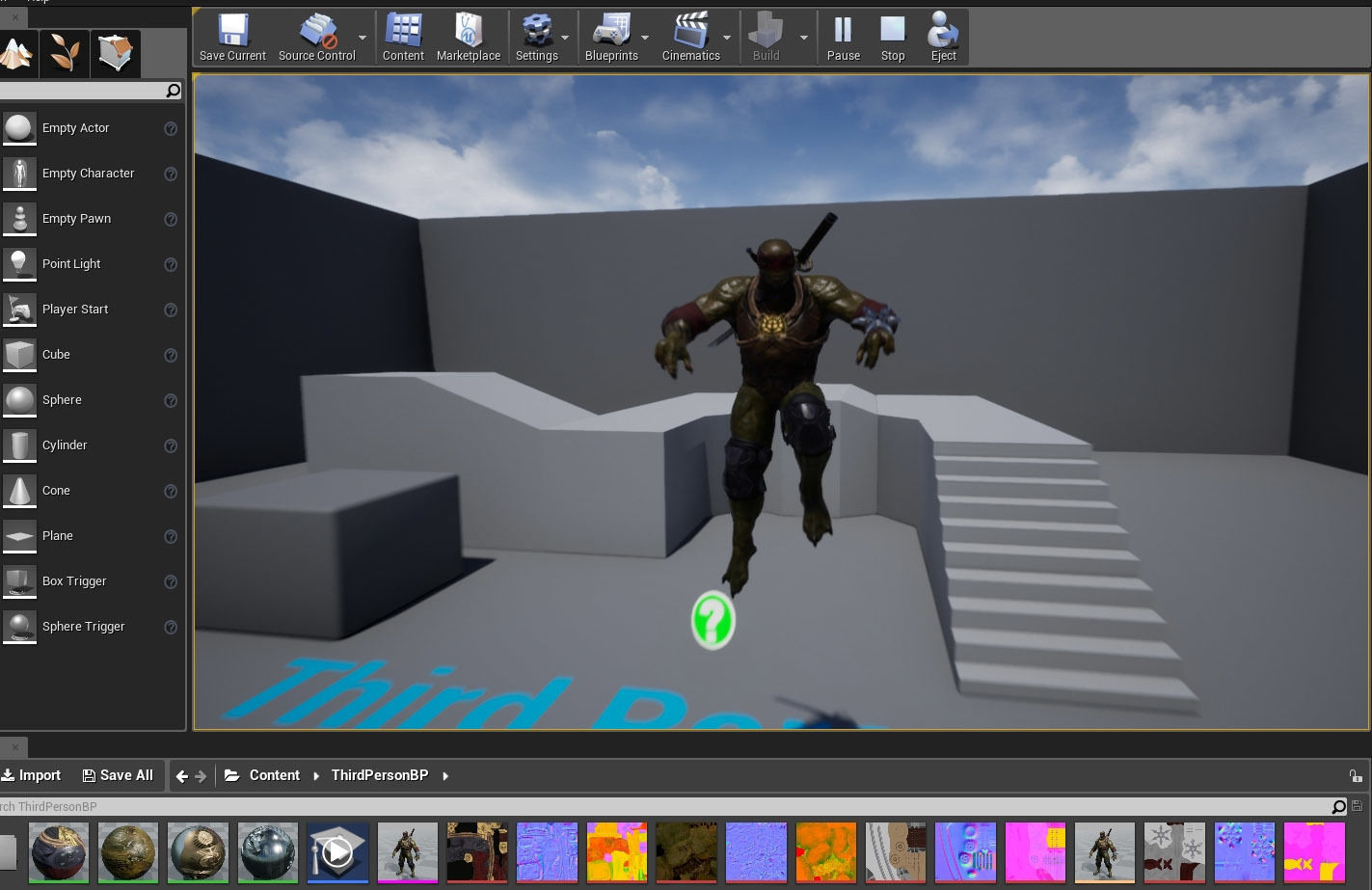Screen dimensions: 1372x890
Task: Click the Cinematics clapperboard icon
Action: point(690,39)
